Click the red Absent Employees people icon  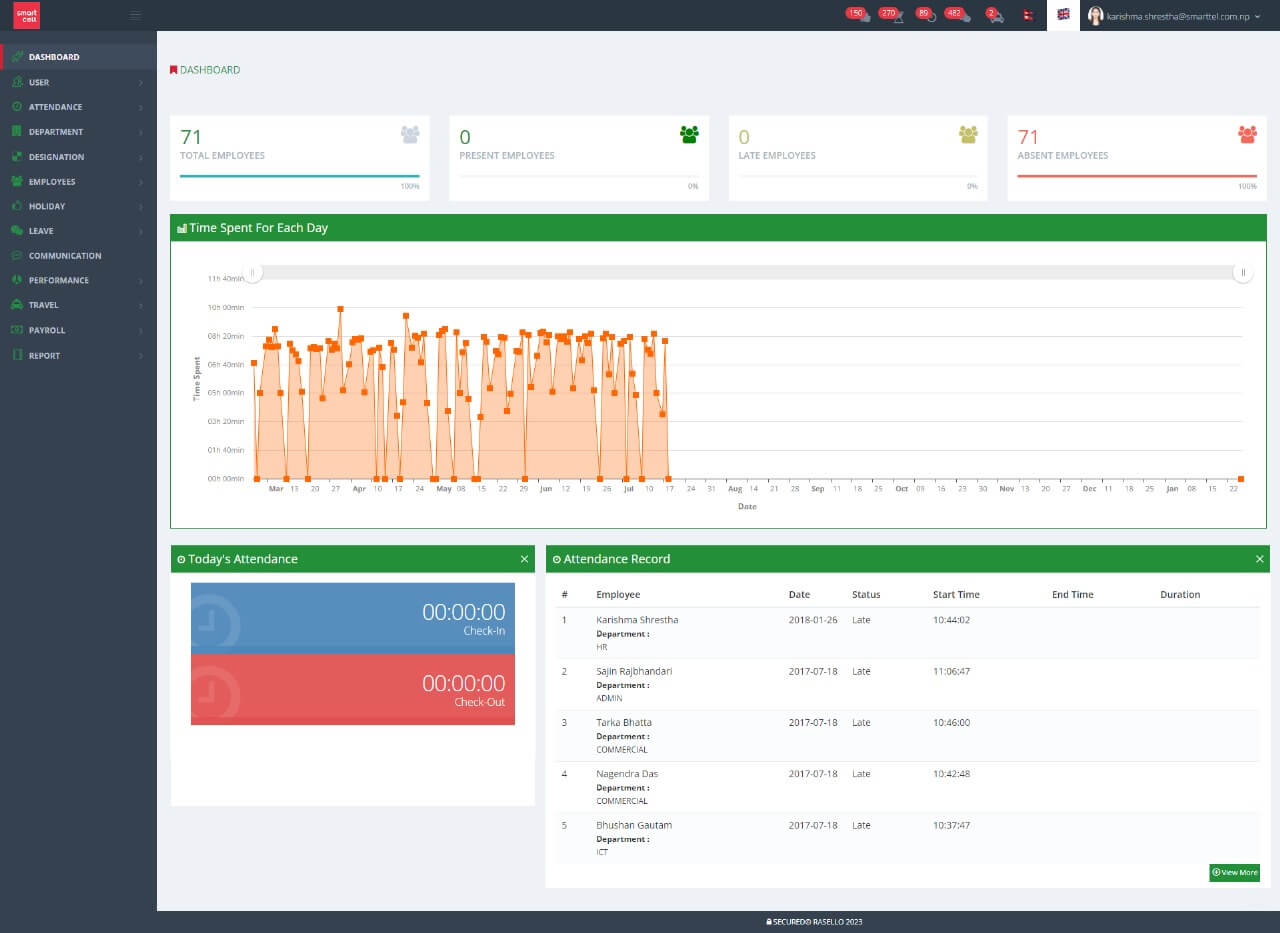coord(1247,134)
